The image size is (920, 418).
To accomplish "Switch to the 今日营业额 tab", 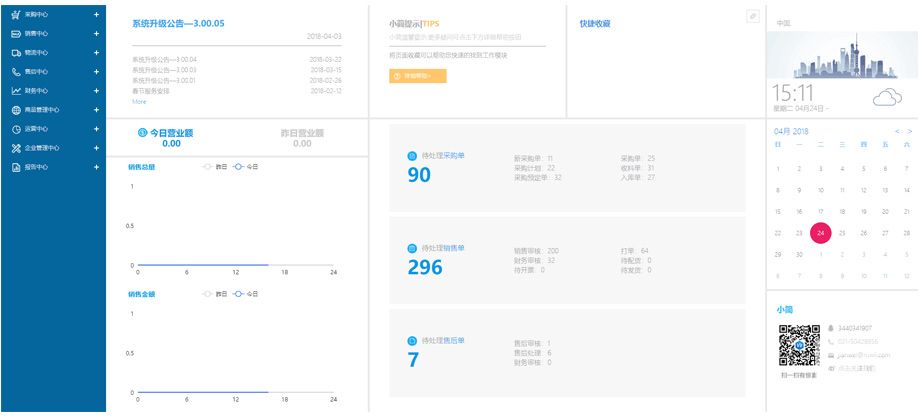I will coord(171,132).
